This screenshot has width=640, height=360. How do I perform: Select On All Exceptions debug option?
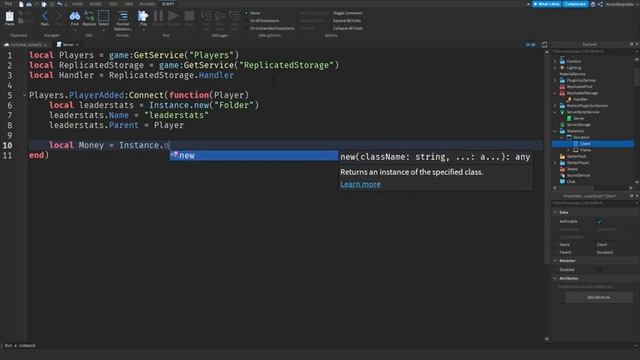click(x=264, y=21)
